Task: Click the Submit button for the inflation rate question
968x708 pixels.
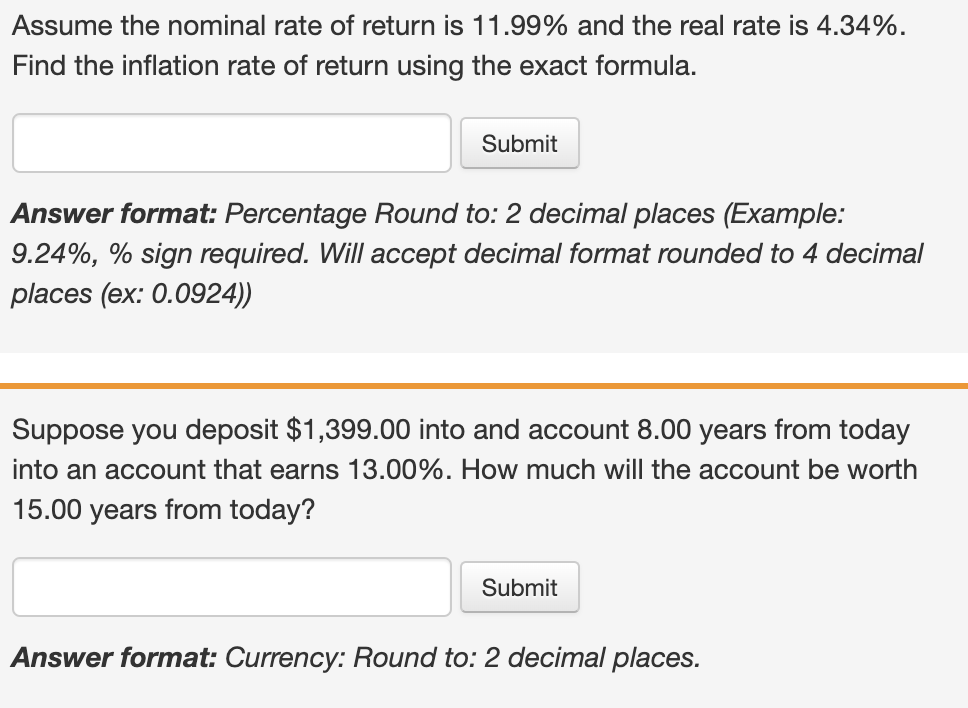Action: point(519,143)
